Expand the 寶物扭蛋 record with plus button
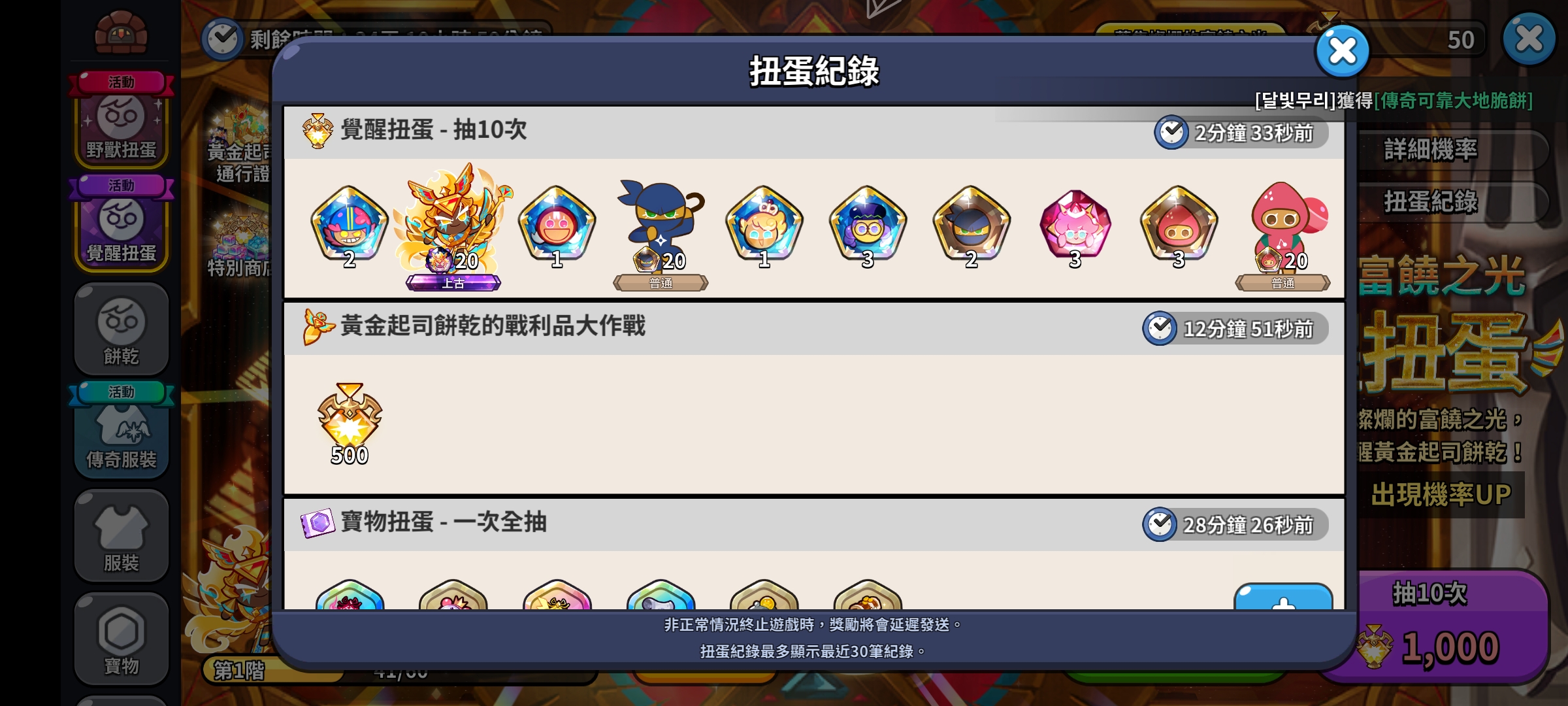1568x706 pixels. (1283, 596)
